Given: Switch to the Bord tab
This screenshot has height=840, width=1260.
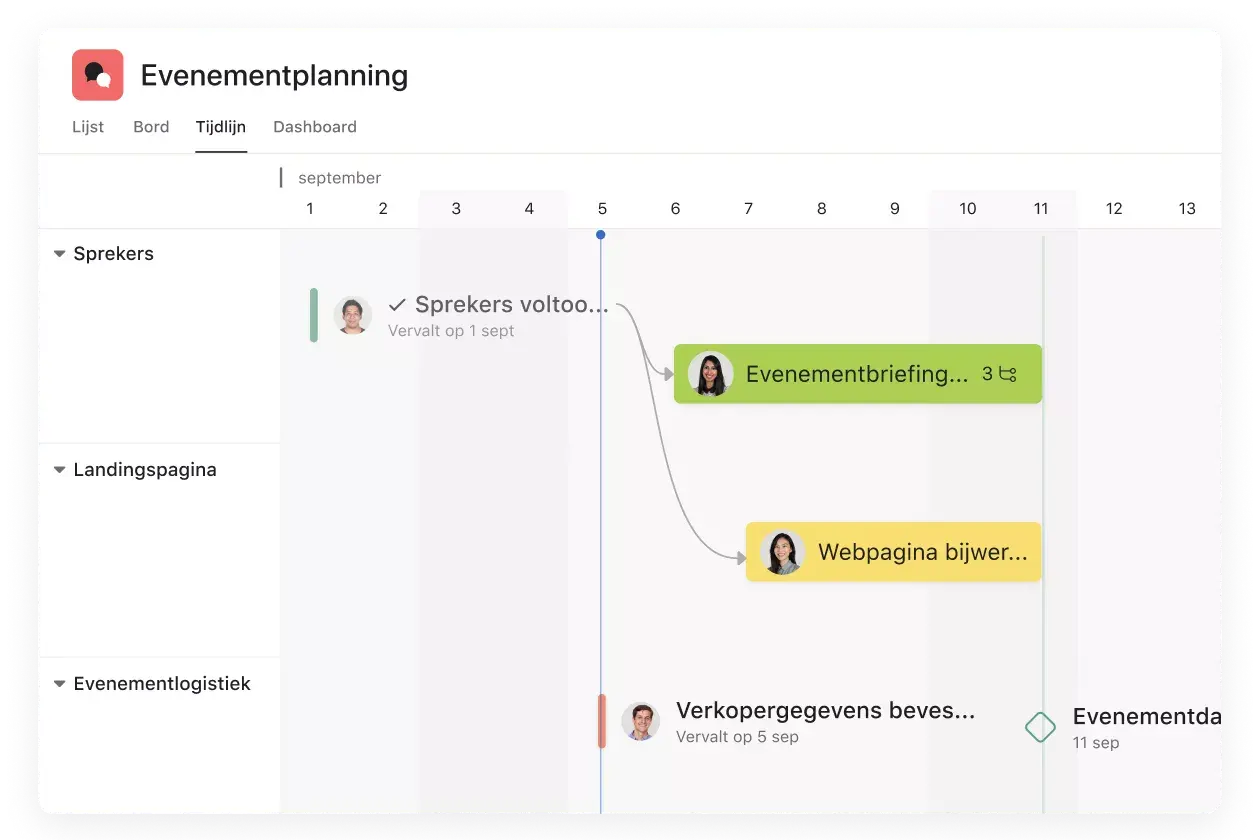Looking at the screenshot, I should tap(151, 127).
